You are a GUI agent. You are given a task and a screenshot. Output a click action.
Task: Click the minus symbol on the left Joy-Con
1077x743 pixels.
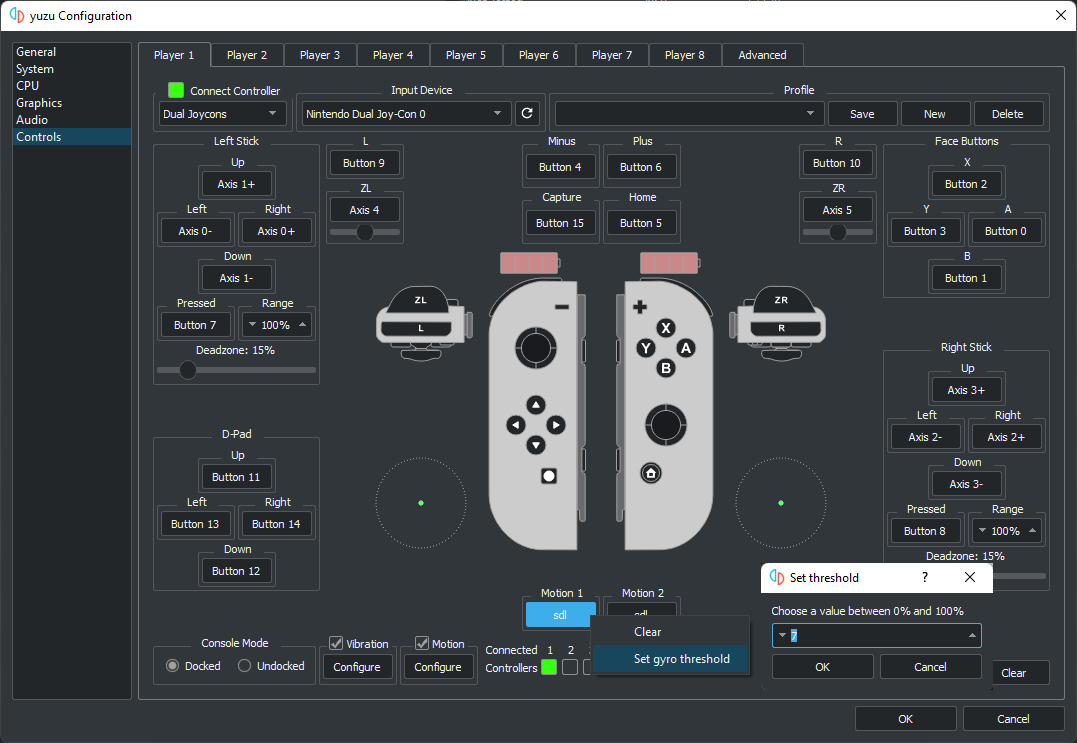(x=562, y=307)
